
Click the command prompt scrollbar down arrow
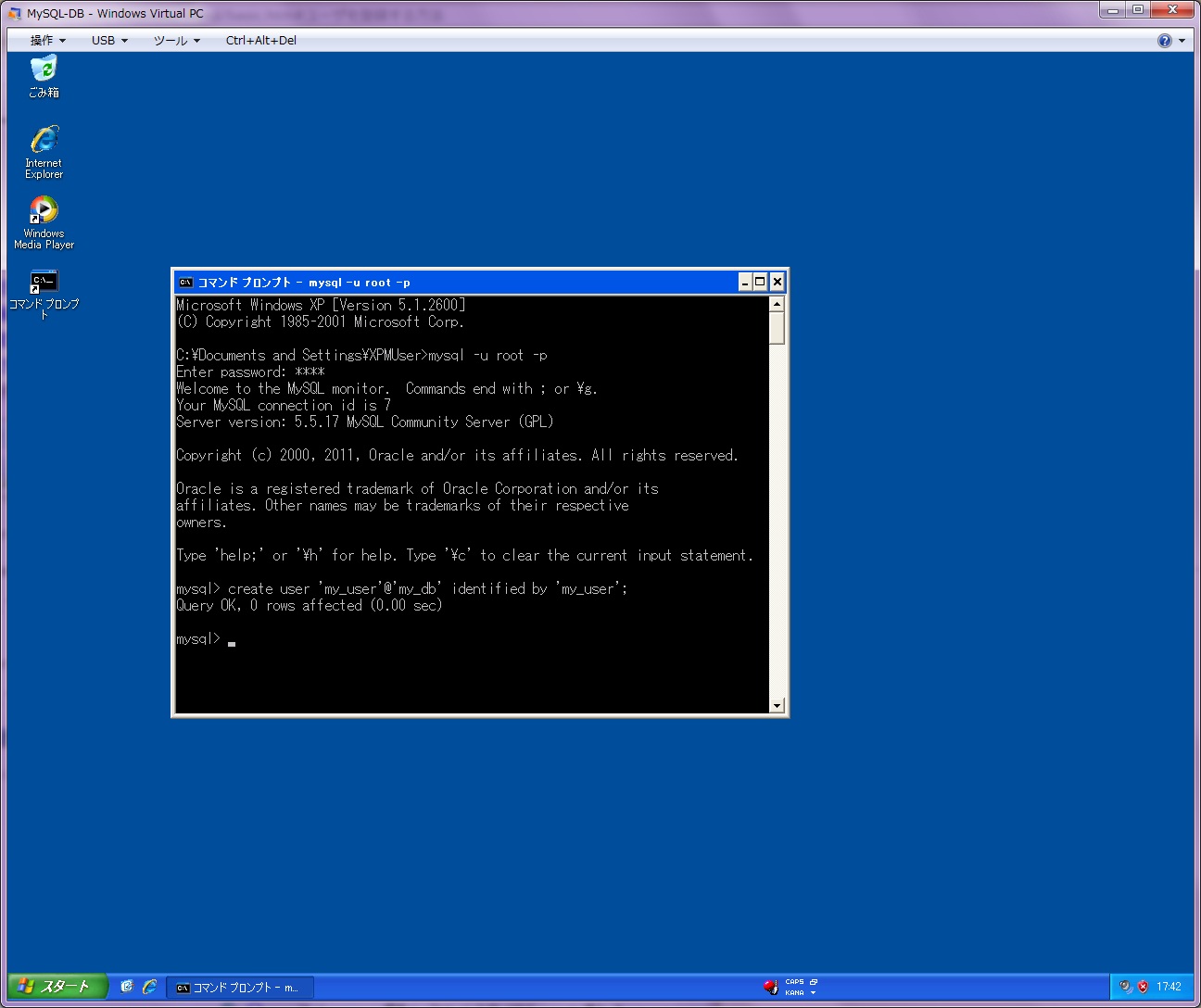pos(777,705)
